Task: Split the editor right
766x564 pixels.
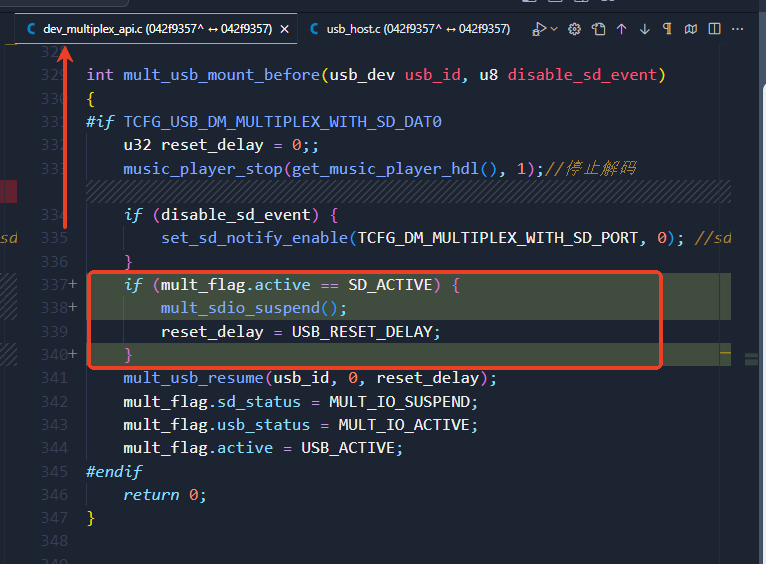Action: tap(714, 29)
